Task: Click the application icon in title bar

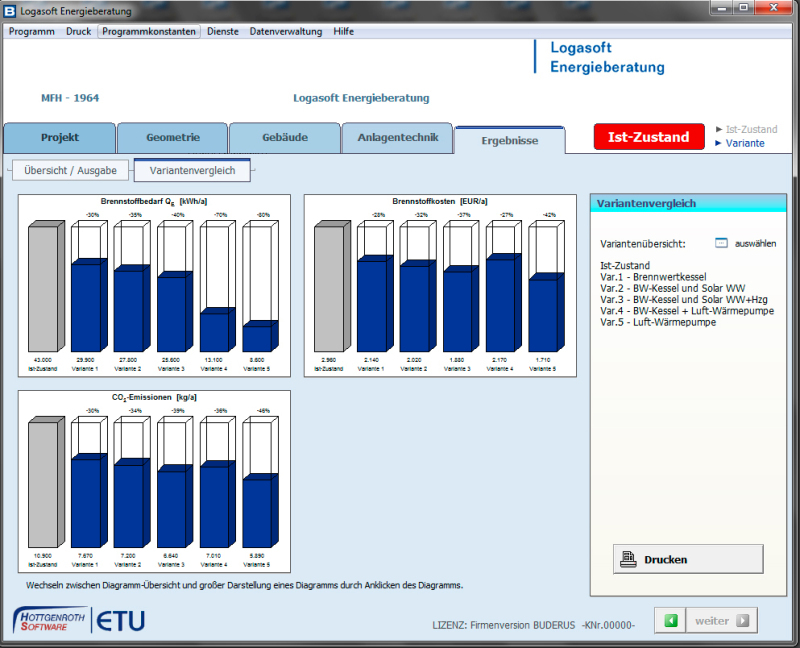Action: pos(10,11)
